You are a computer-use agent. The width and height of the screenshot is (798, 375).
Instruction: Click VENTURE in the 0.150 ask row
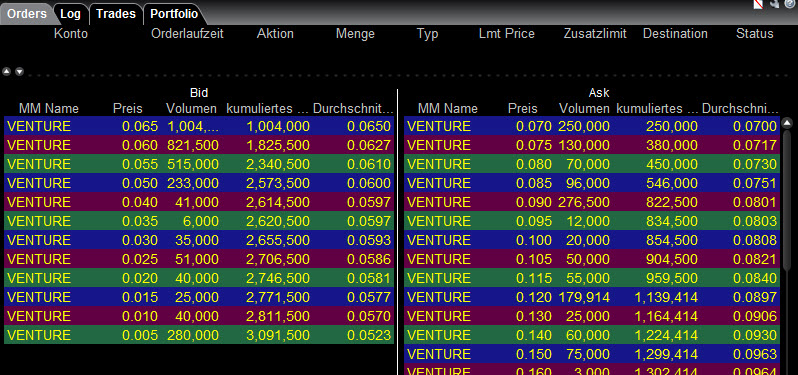tap(439, 354)
